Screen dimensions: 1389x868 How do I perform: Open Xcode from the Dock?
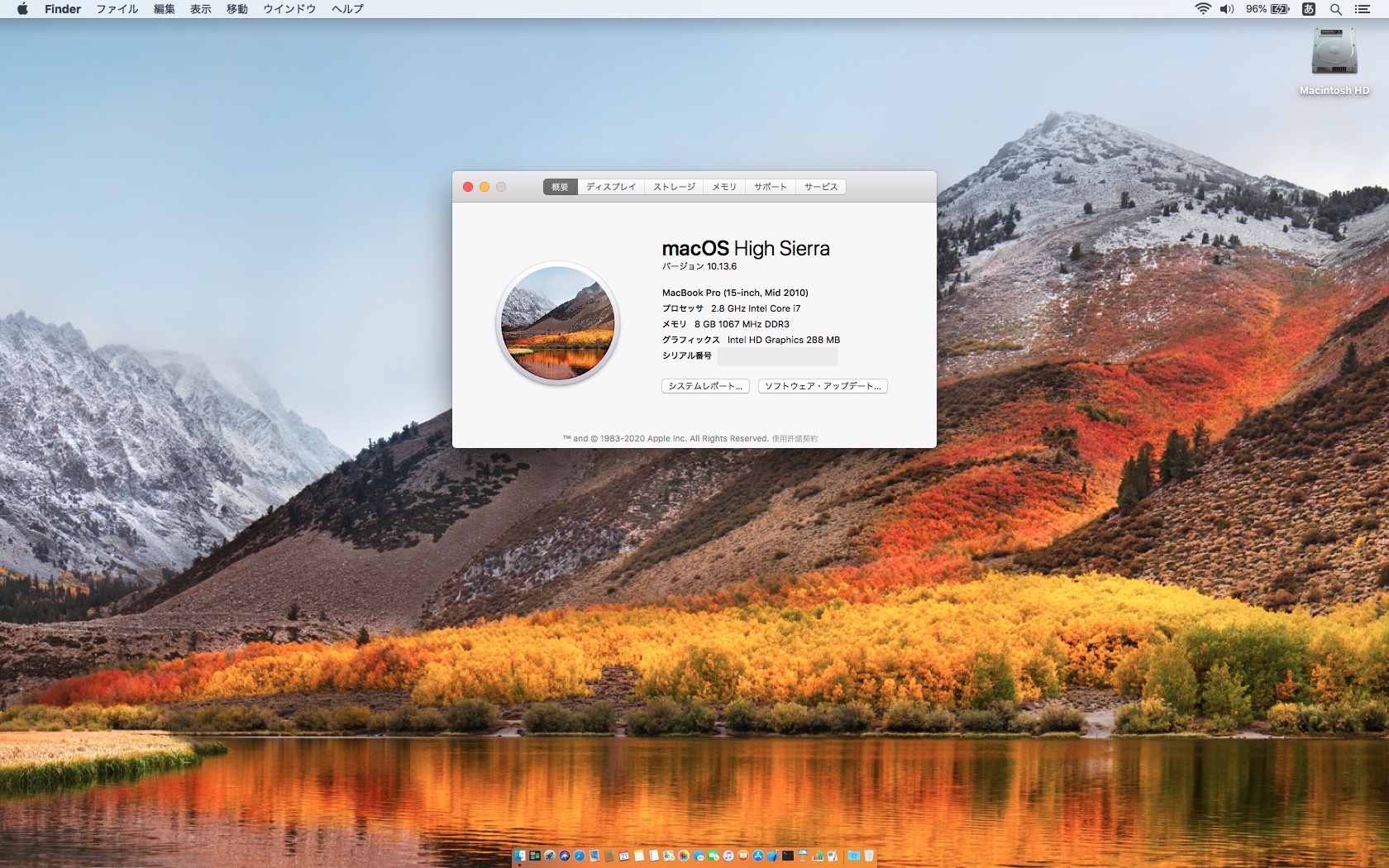coord(773,856)
